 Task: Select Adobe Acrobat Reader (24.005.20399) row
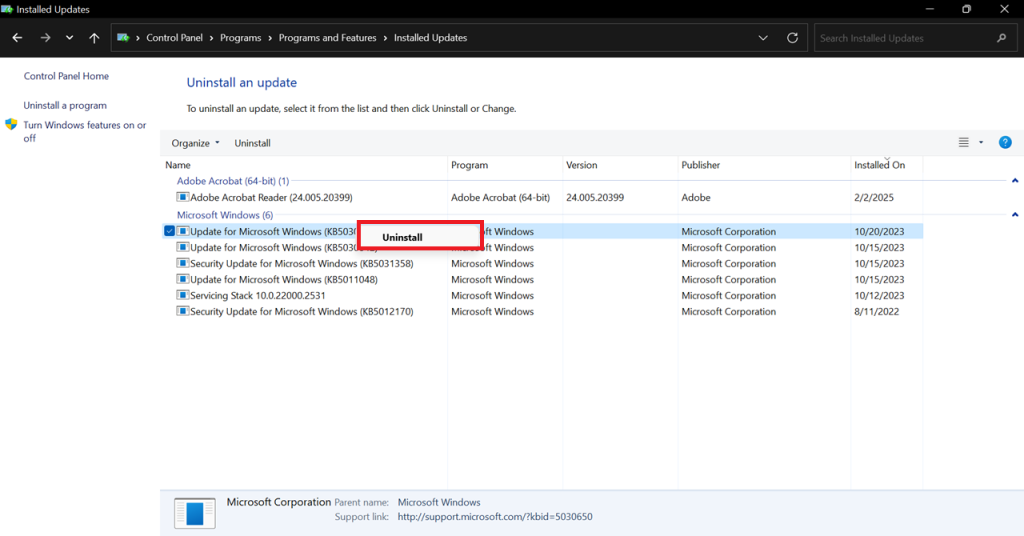tap(542, 197)
